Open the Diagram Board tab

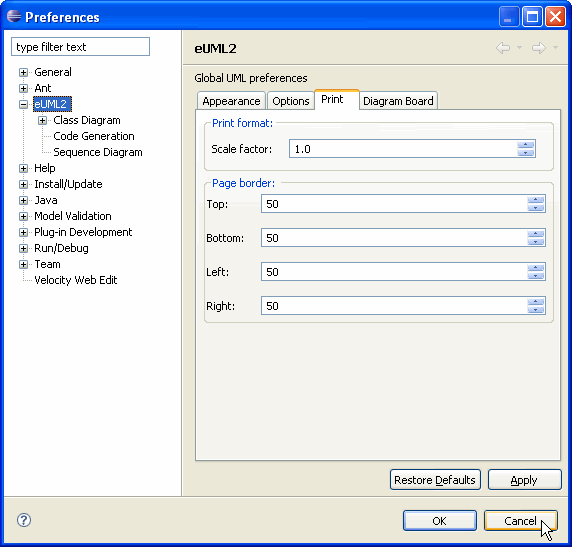point(398,101)
